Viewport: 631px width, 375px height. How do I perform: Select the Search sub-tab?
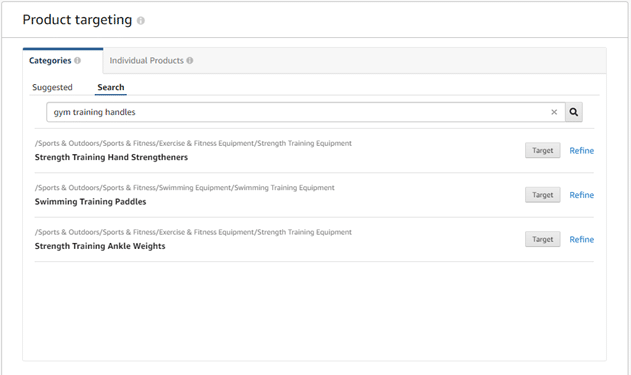tap(111, 87)
